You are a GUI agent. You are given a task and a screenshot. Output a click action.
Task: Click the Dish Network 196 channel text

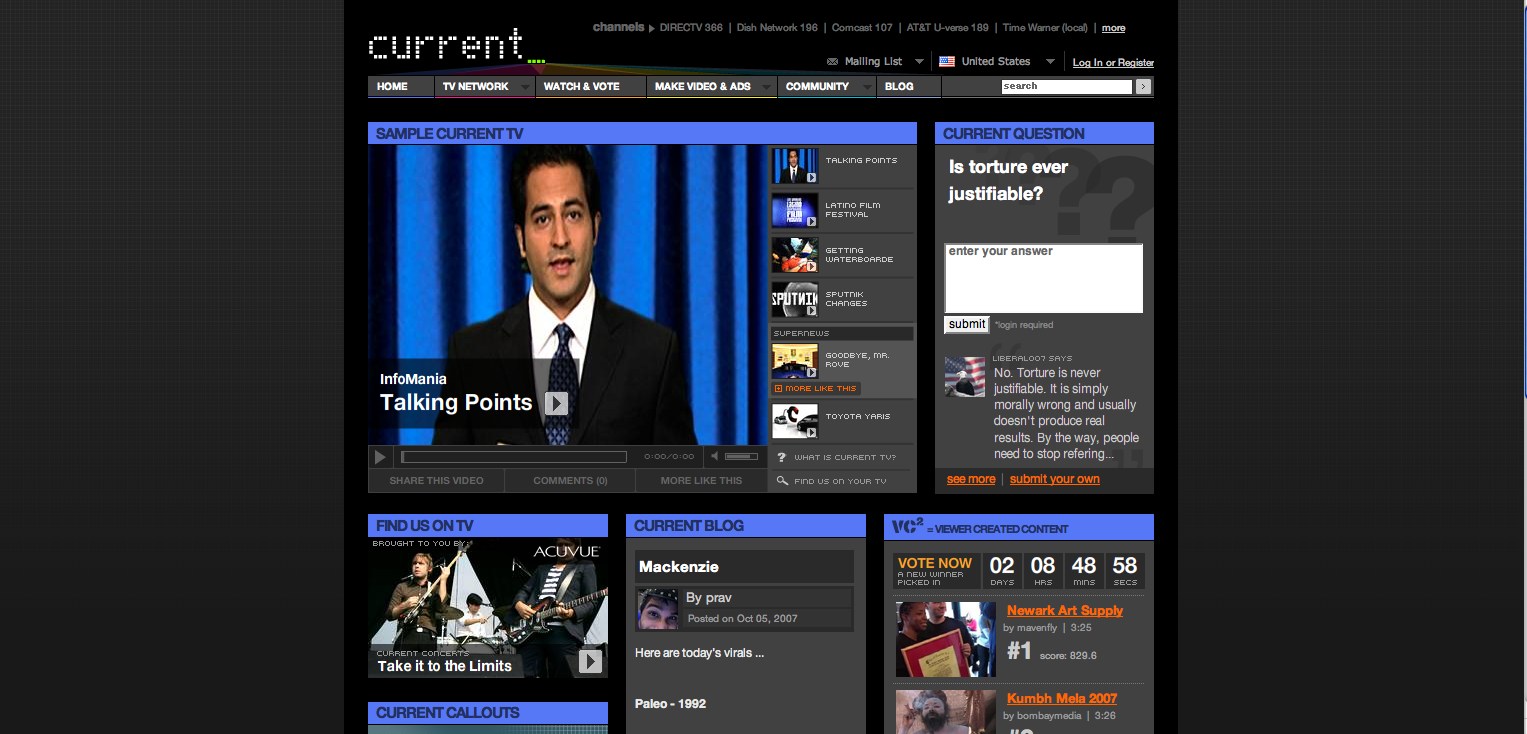[777, 28]
